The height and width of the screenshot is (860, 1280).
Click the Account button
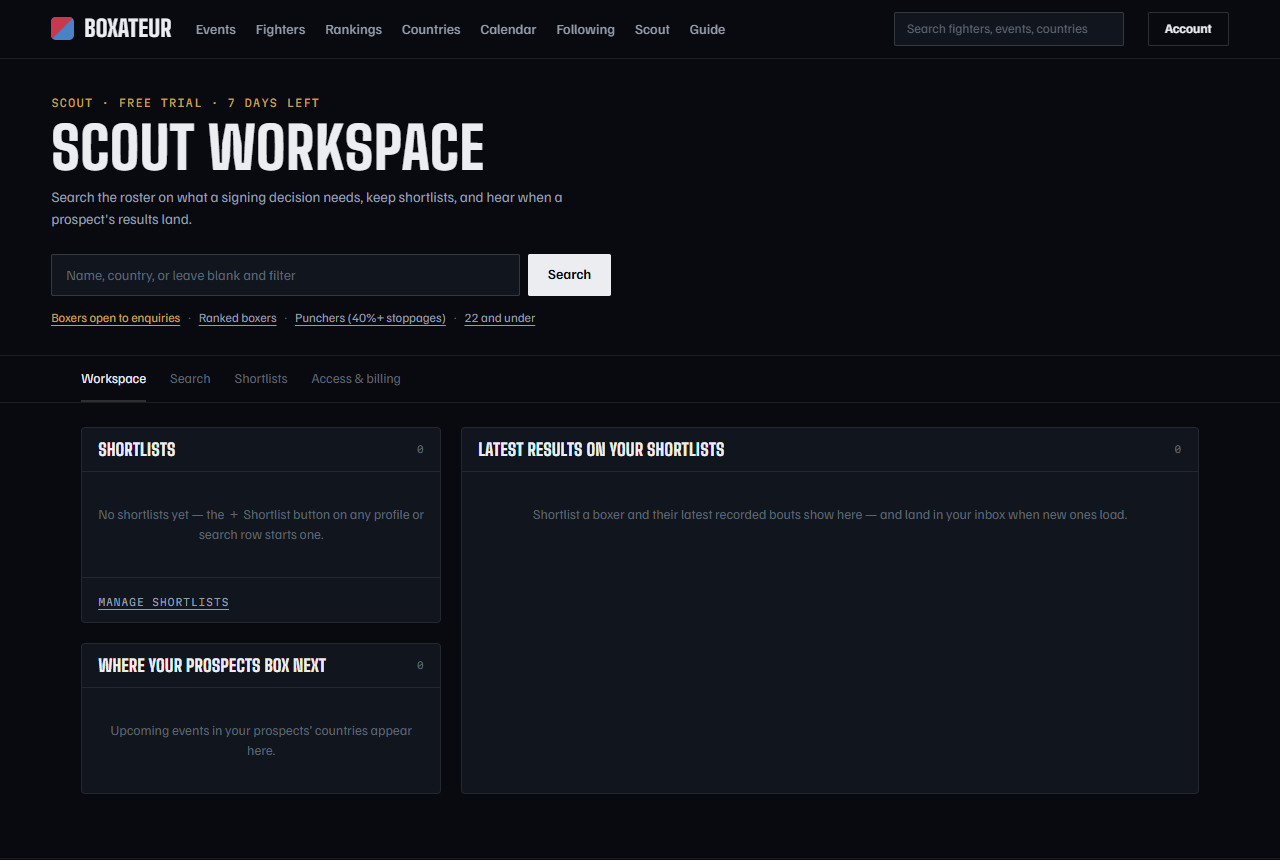click(1188, 29)
